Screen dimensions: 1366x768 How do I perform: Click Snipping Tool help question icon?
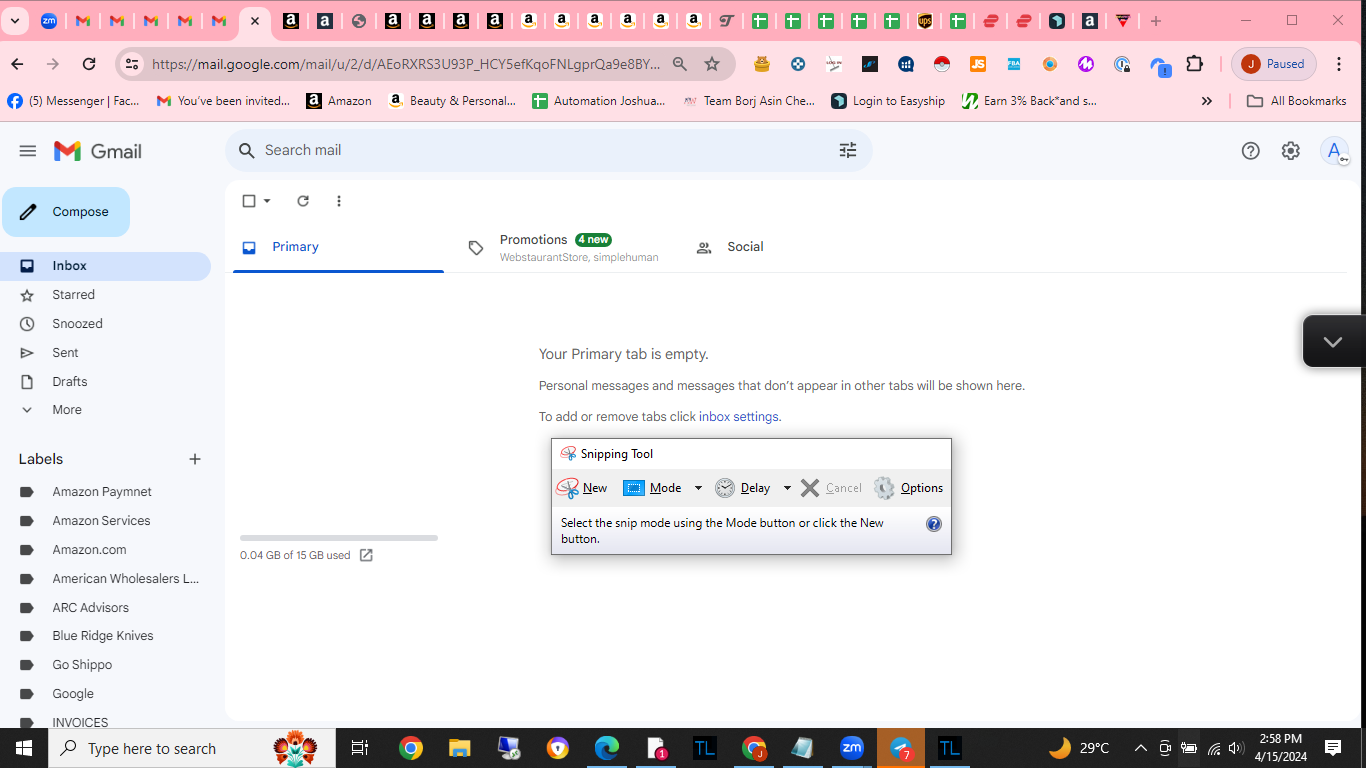[x=934, y=524]
